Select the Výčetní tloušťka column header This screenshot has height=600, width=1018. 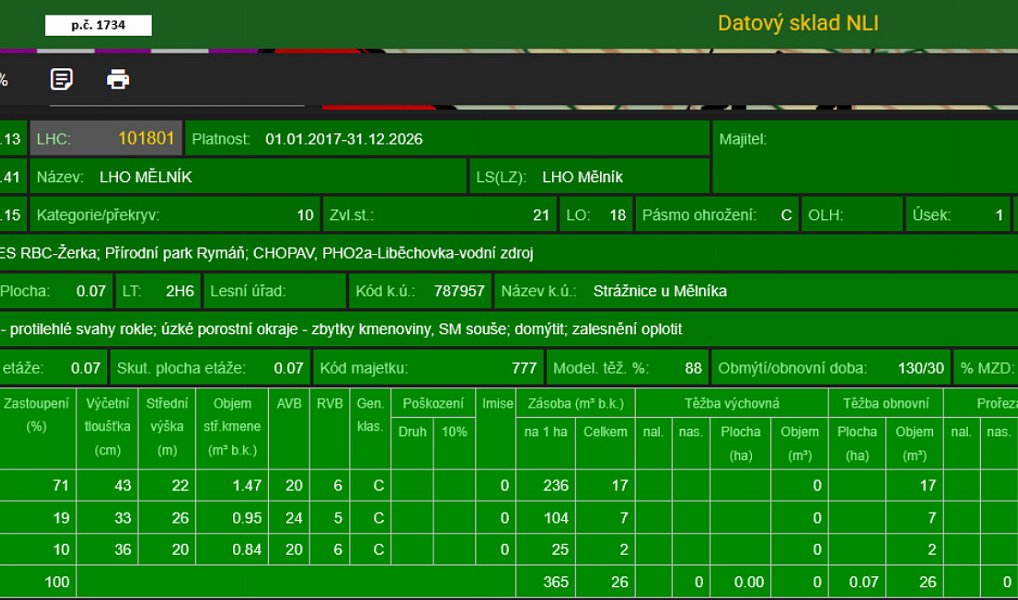[x=108, y=427]
